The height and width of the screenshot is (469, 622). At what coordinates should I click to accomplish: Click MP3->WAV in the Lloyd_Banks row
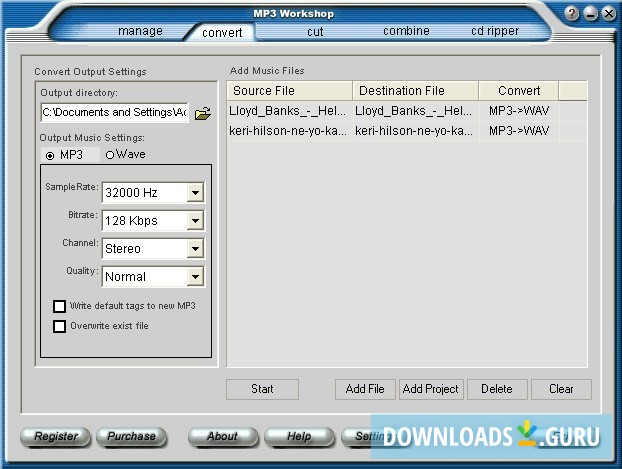pos(519,111)
